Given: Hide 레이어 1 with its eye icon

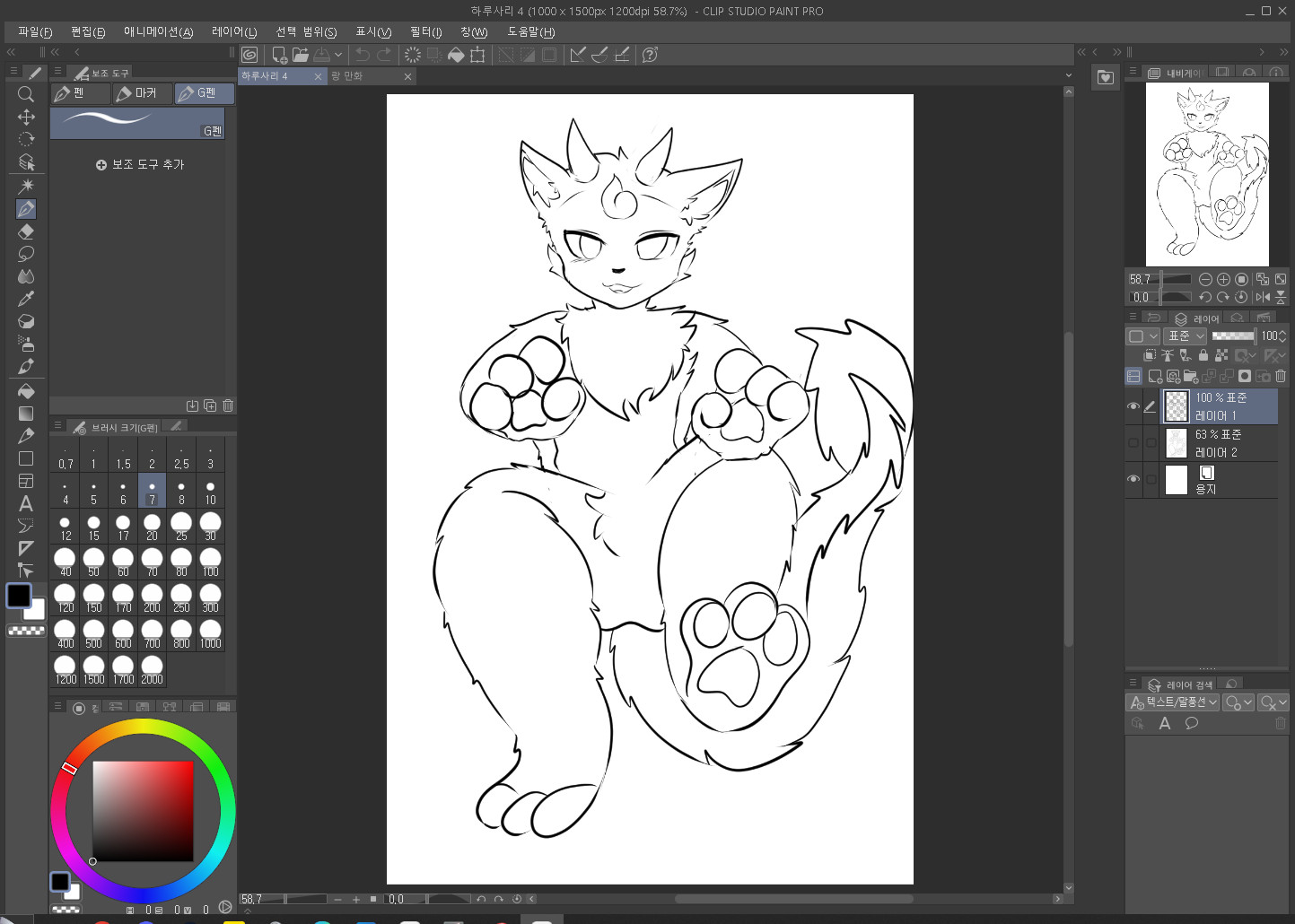Looking at the screenshot, I should 1133,406.
